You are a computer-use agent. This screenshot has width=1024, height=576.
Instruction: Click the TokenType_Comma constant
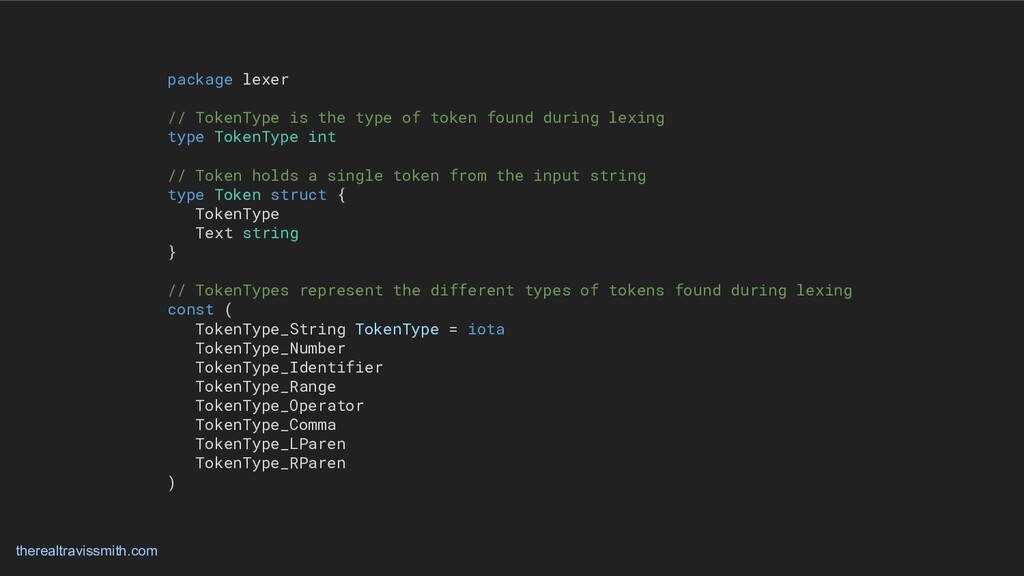pyautogui.click(x=266, y=424)
